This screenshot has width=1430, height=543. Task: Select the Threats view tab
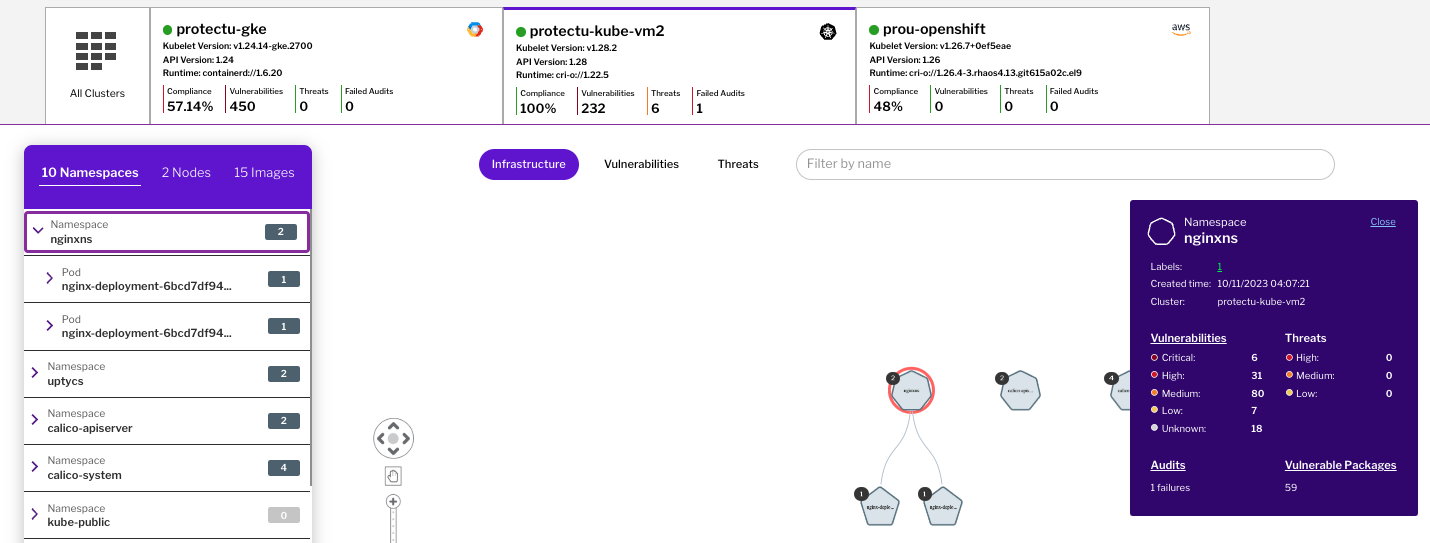click(738, 164)
